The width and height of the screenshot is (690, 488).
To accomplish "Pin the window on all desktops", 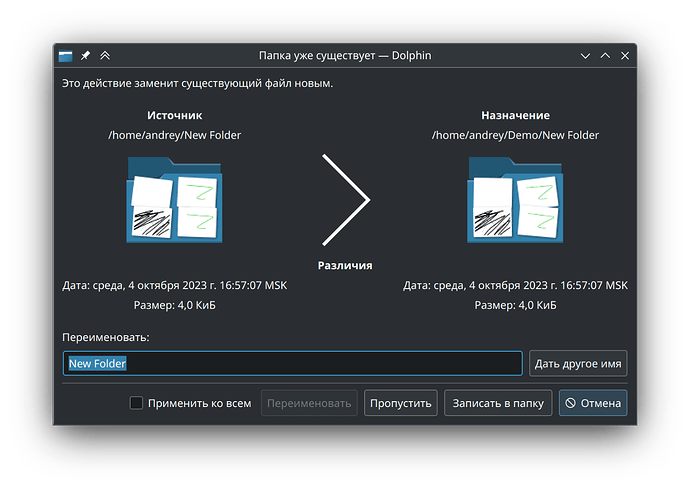I will [85, 55].
